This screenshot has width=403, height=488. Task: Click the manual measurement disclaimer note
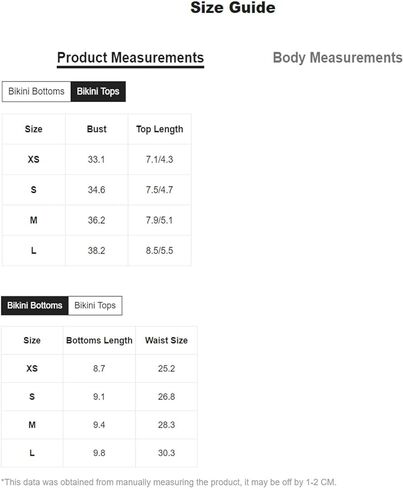pyautogui.click(x=169, y=482)
